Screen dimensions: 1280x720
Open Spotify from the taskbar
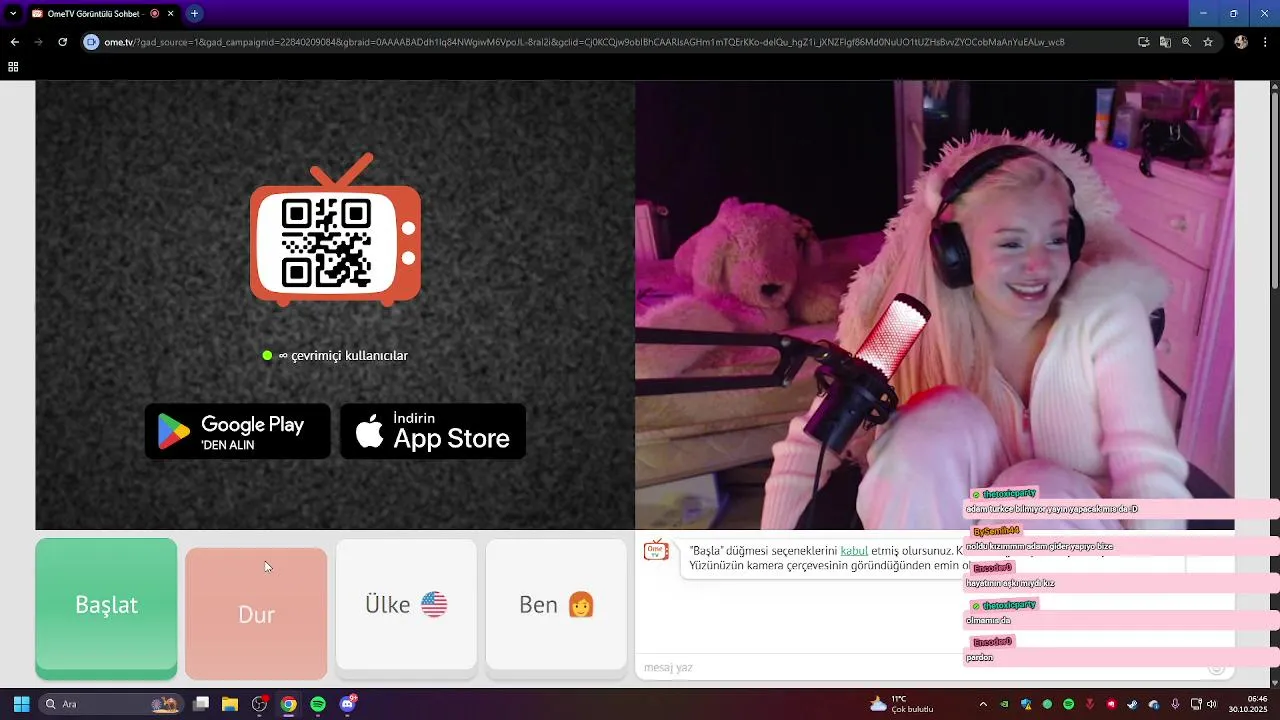click(x=318, y=704)
